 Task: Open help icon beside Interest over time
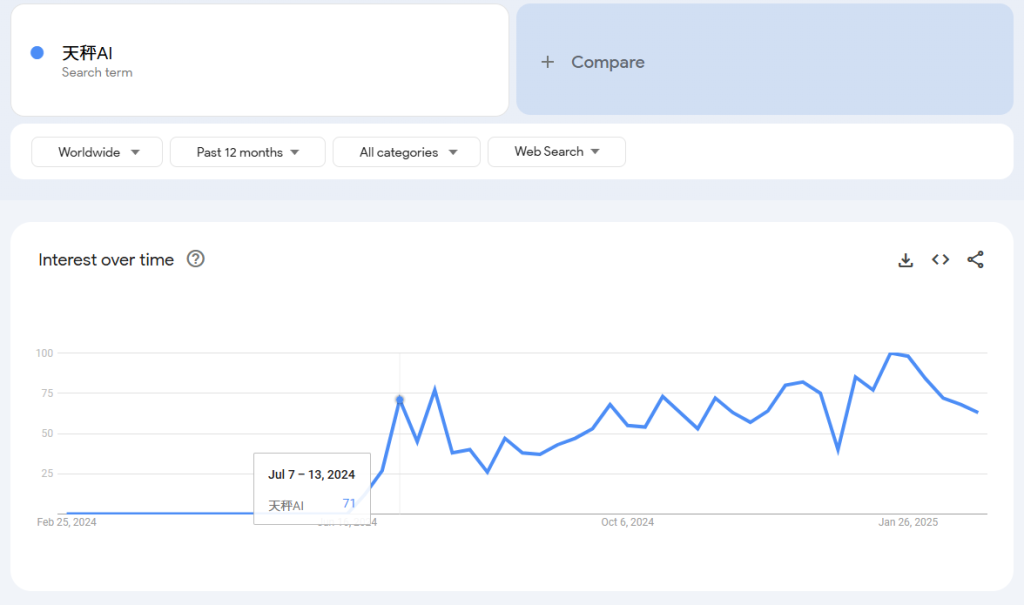coord(196,260)
